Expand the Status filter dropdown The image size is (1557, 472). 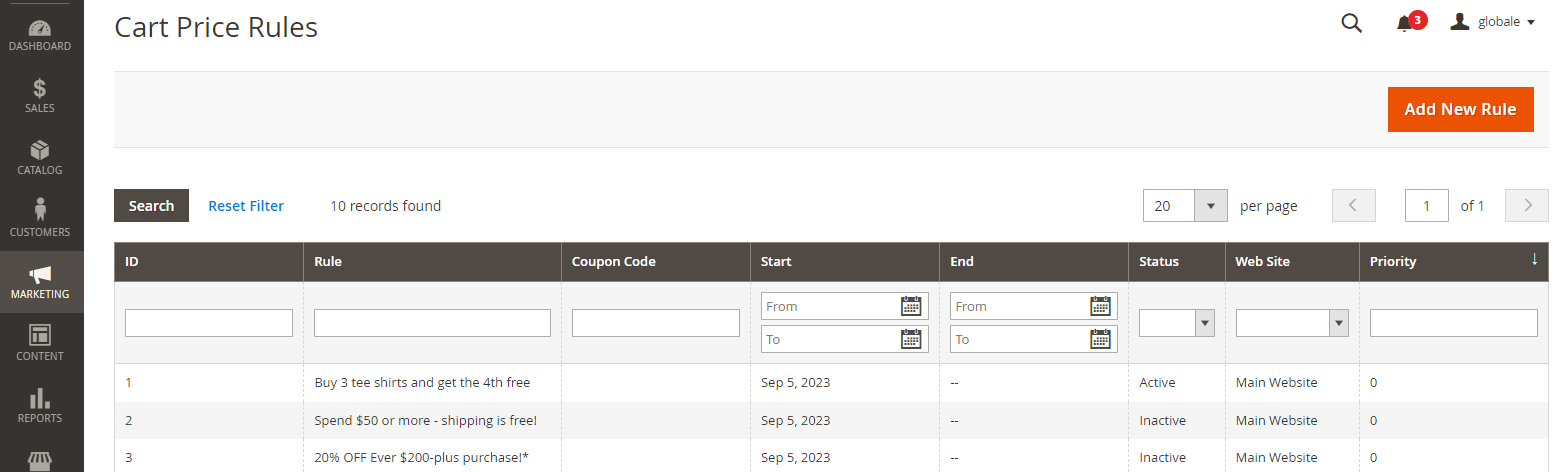pos(1177,323)
